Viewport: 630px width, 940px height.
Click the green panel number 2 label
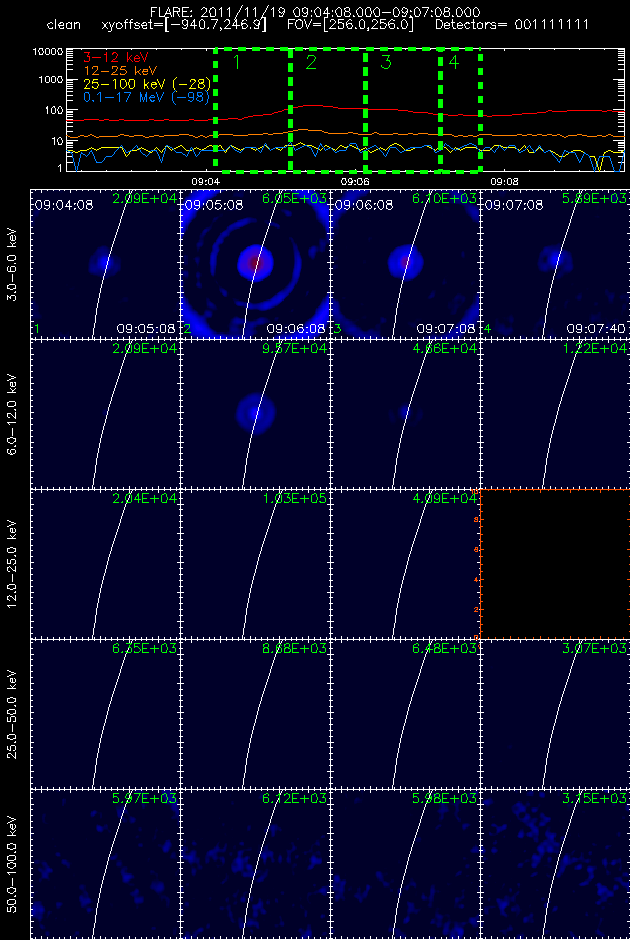[187, 329]
